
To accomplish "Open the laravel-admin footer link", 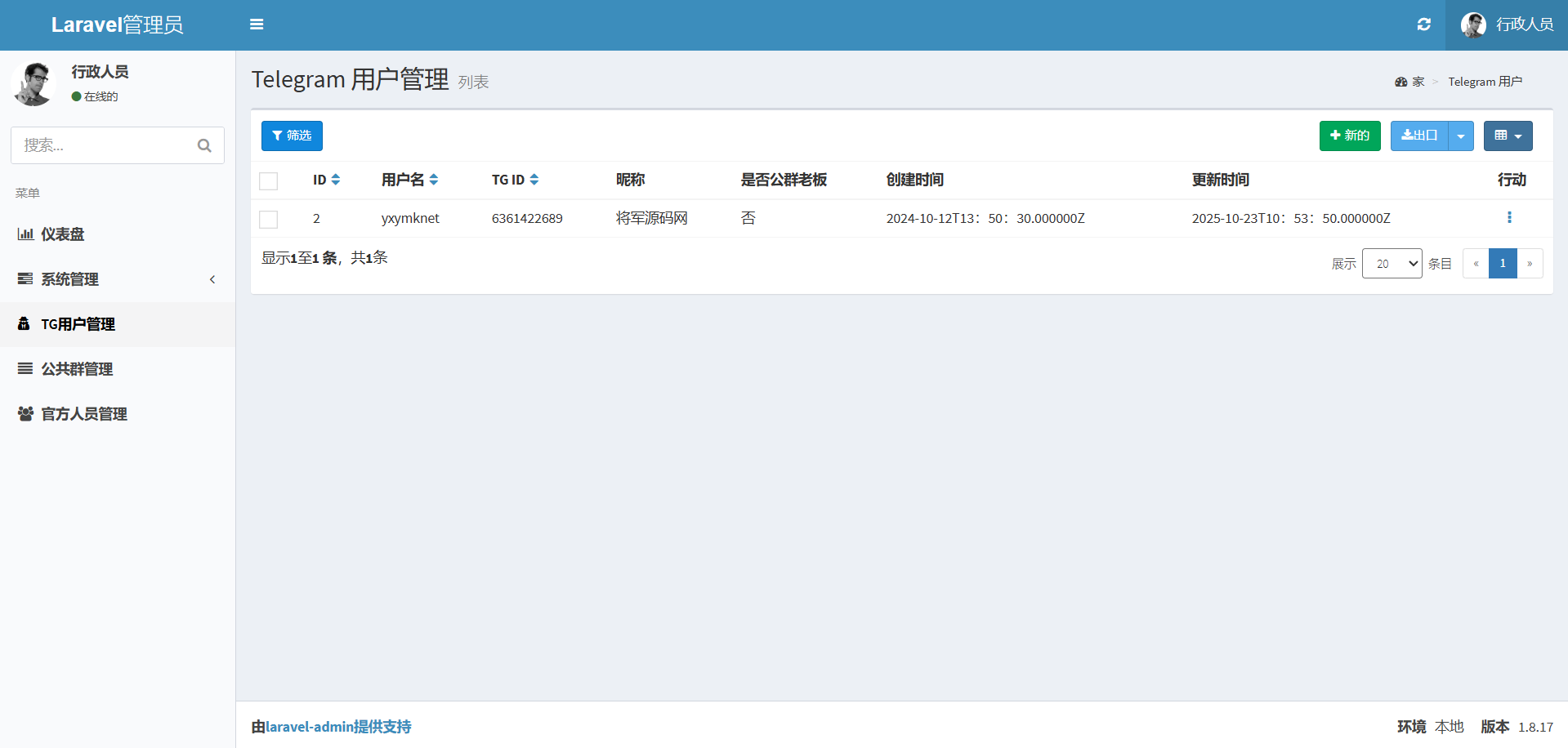I will 309,727.
